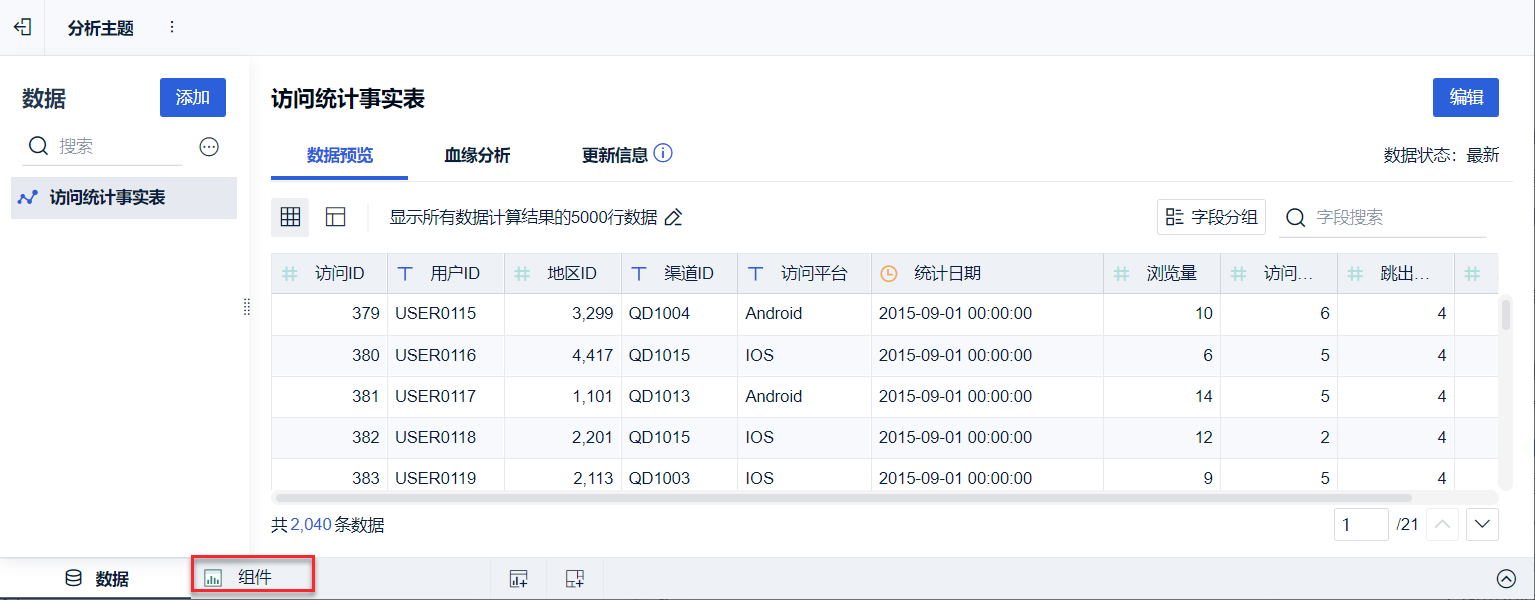Click the blue 编辑 button
1535x600 pixels.
tap(1465, 97)
